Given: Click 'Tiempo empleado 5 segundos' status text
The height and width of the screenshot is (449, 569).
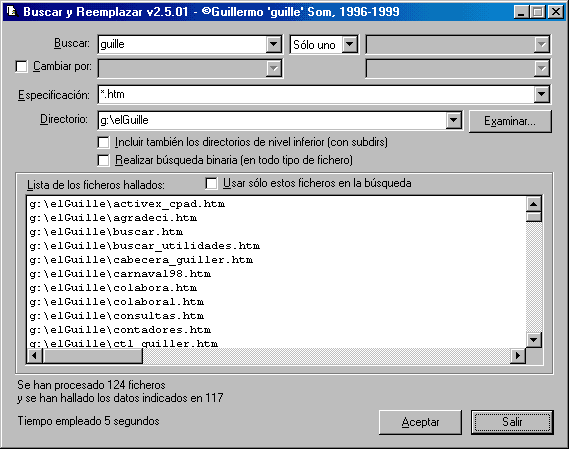Looking at the screenshot, I should click(89, 421).
